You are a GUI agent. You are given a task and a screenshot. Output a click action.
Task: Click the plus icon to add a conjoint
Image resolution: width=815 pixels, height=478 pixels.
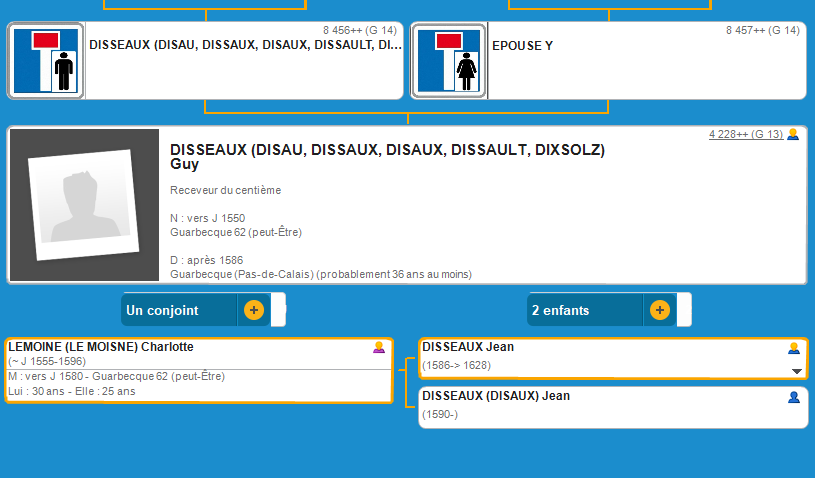coord(254,310)
